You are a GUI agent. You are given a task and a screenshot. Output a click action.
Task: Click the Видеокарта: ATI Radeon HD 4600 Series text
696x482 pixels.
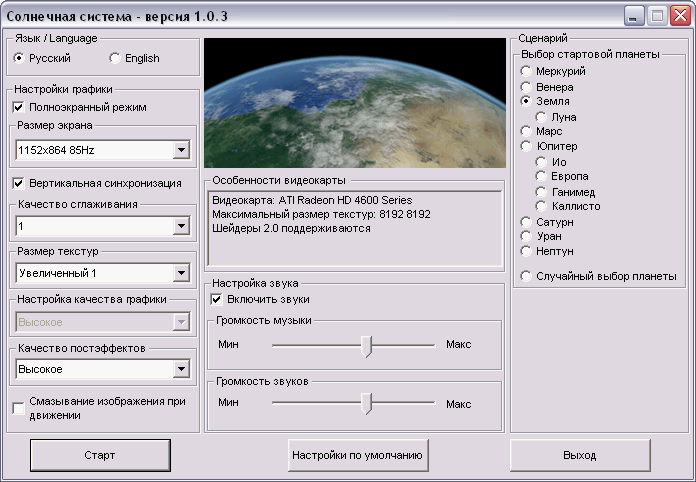(312, 200)
